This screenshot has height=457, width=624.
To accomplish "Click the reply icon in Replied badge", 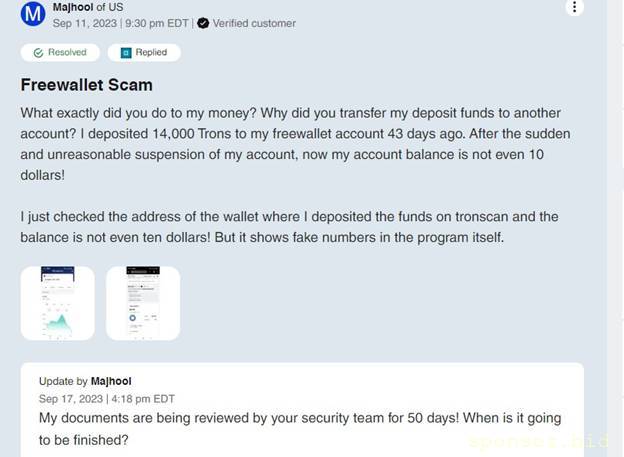I will click(126, 52).
